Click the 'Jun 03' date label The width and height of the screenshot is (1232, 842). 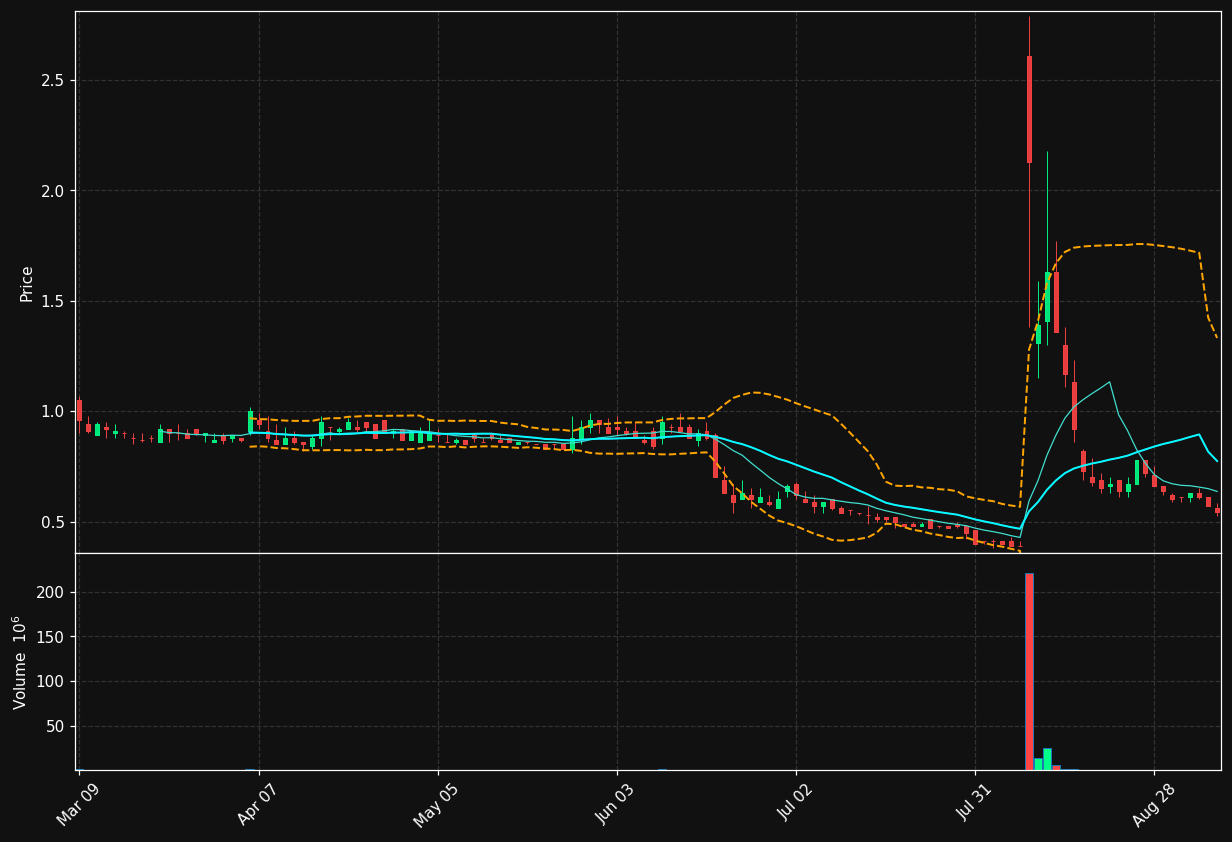(616, 804)
